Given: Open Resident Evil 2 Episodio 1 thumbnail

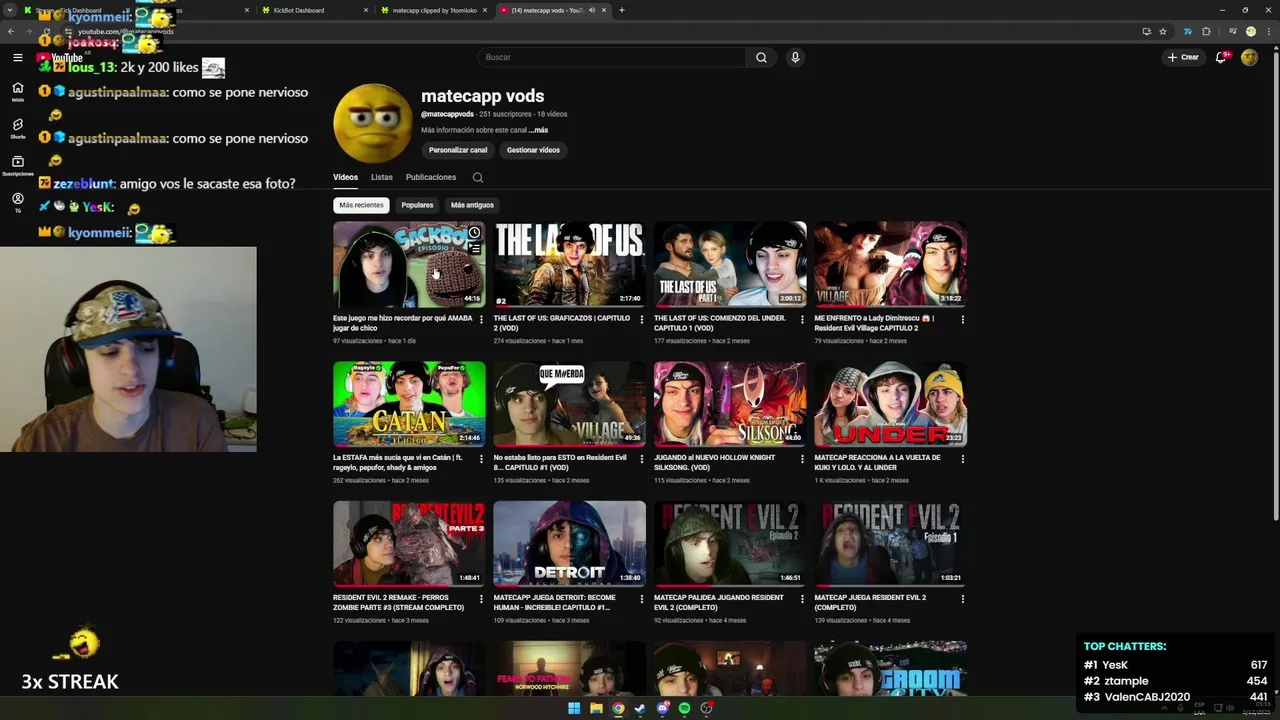Looking at the screenshot, I should 890,544.
